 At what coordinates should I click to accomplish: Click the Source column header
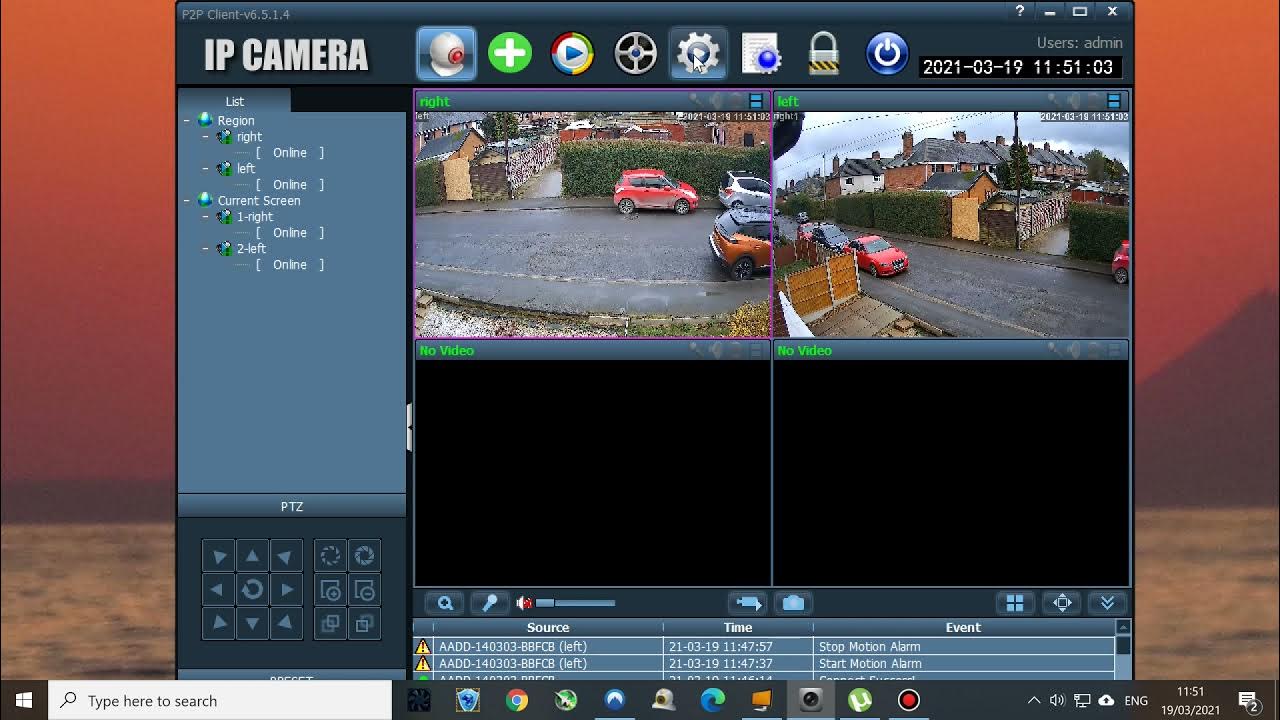point(548,628)
